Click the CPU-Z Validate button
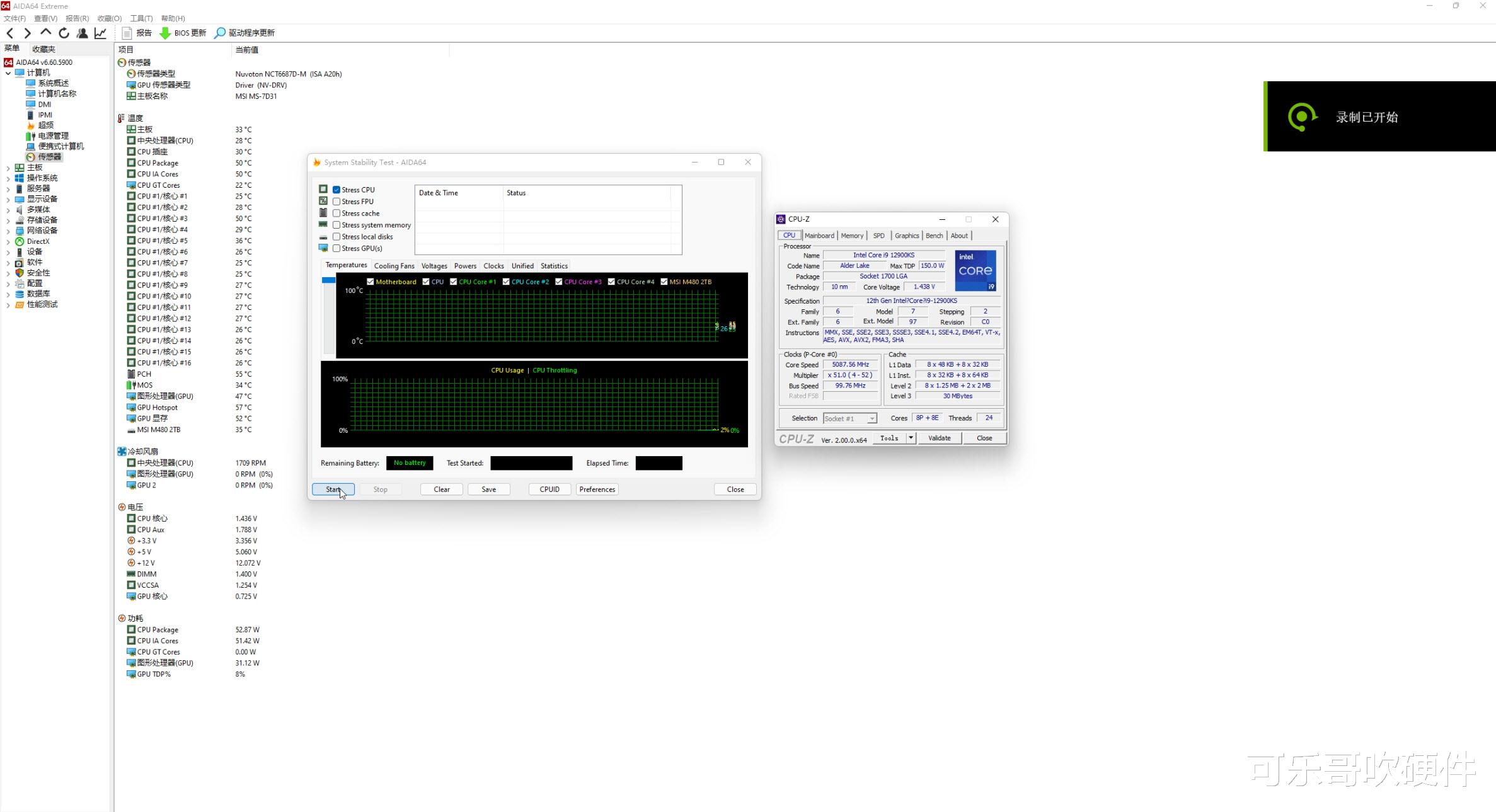Screen dimensions: 1496x812 pos(939,438)
